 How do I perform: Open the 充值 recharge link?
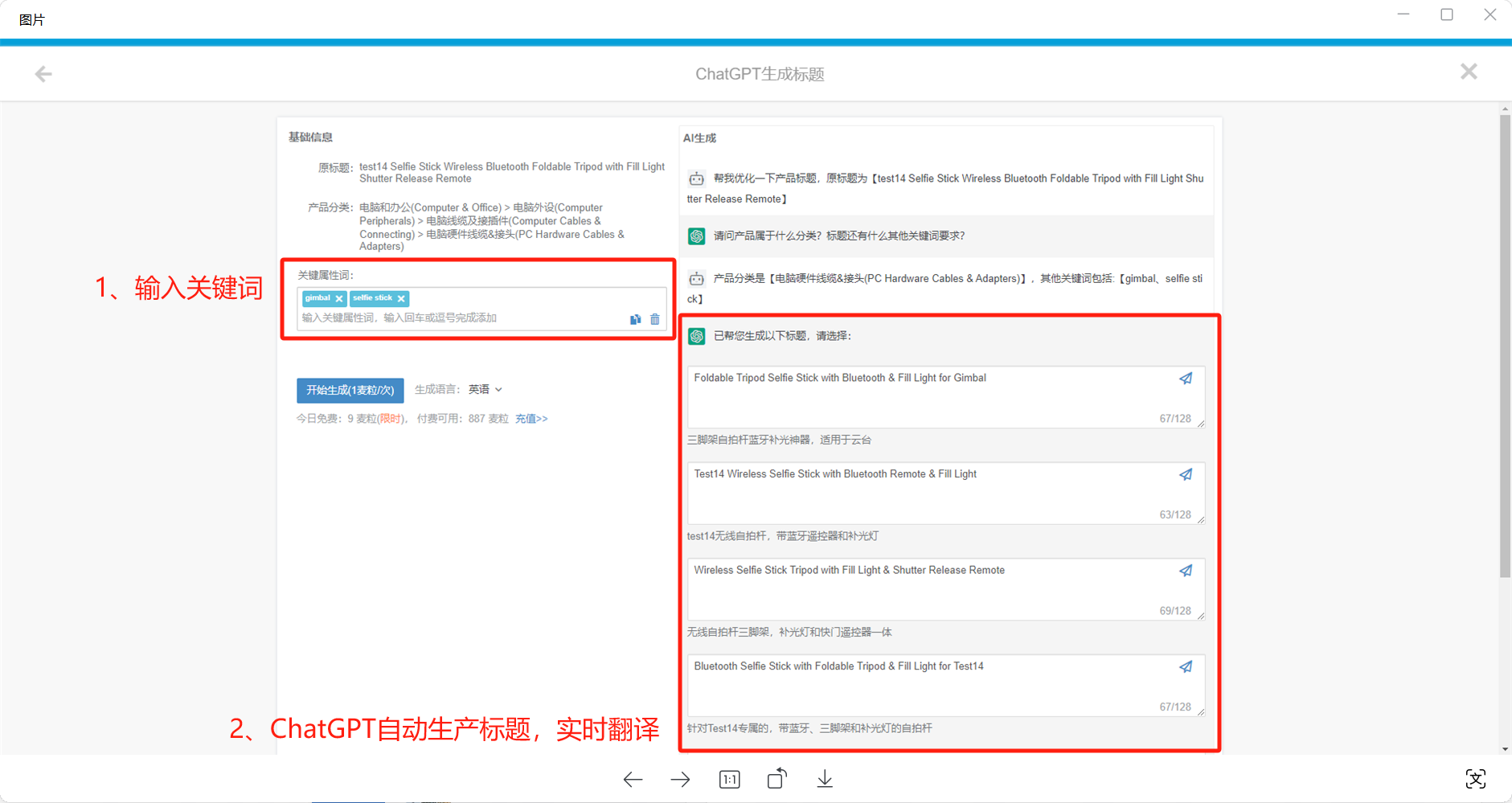tap(531, 419)
